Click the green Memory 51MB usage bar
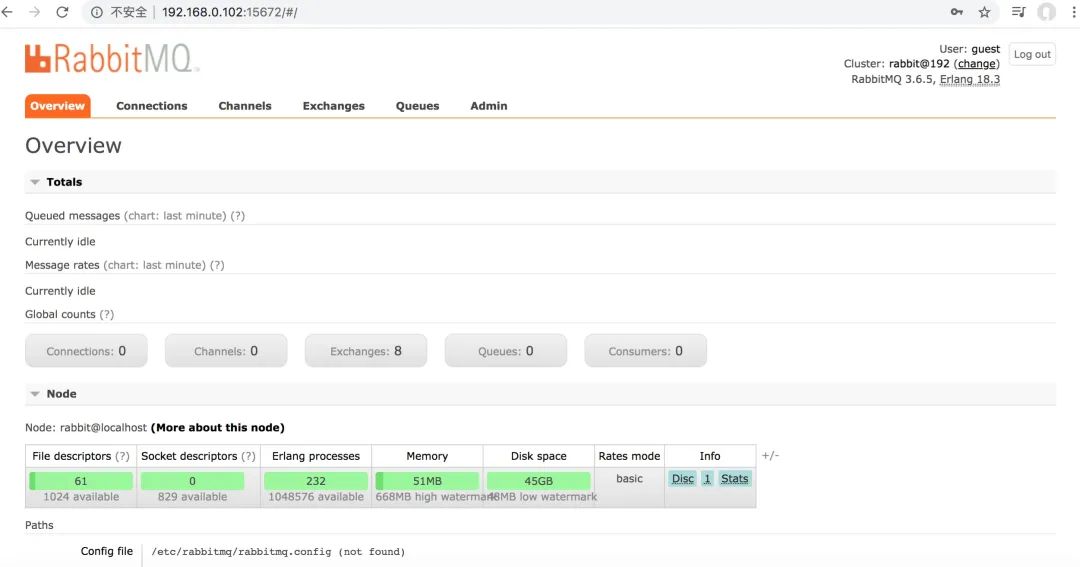1080x567 pixels. pyautogui.click(x=427, y=481)
